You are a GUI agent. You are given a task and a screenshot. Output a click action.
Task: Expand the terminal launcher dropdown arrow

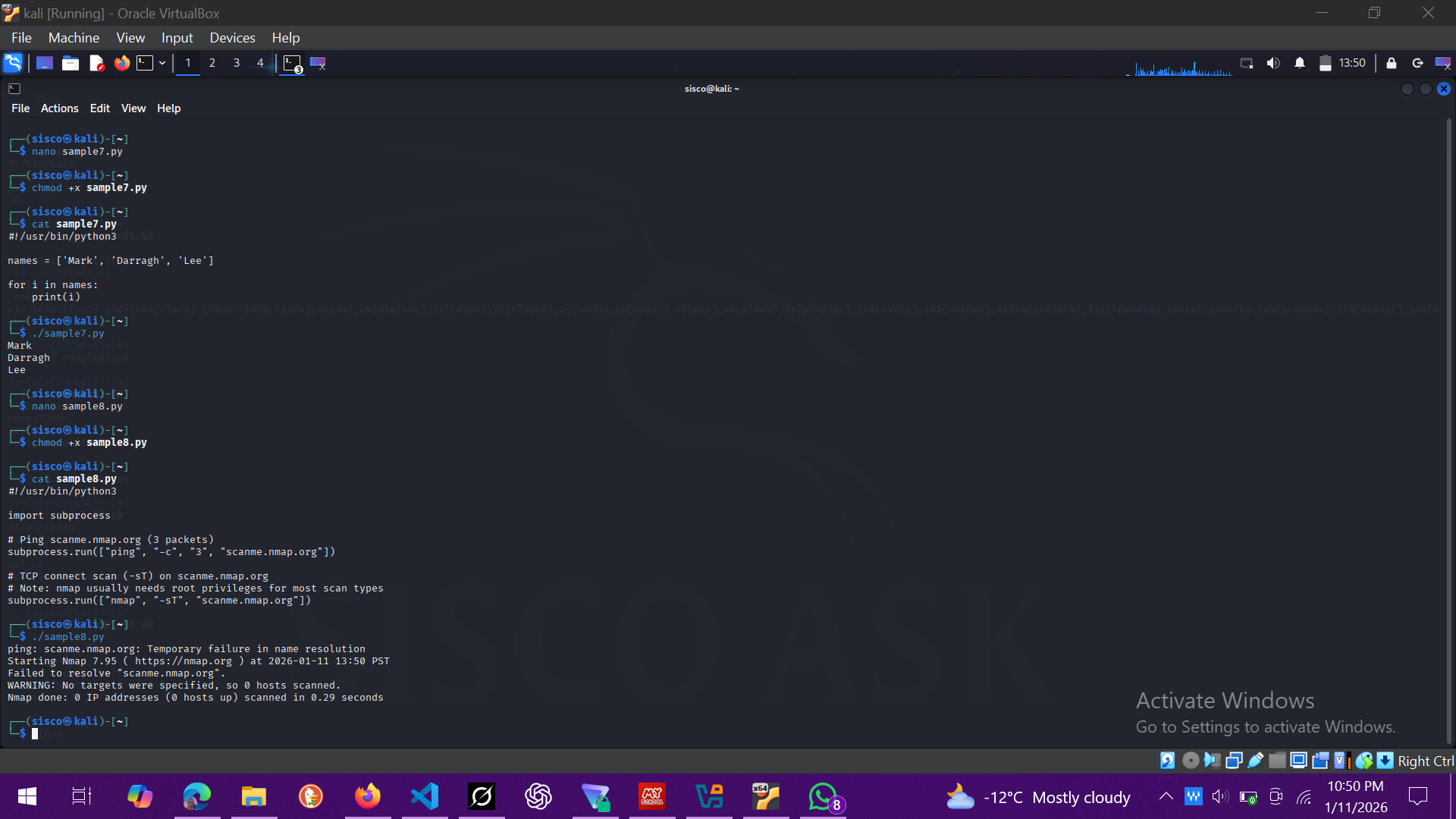click(162, 63)
